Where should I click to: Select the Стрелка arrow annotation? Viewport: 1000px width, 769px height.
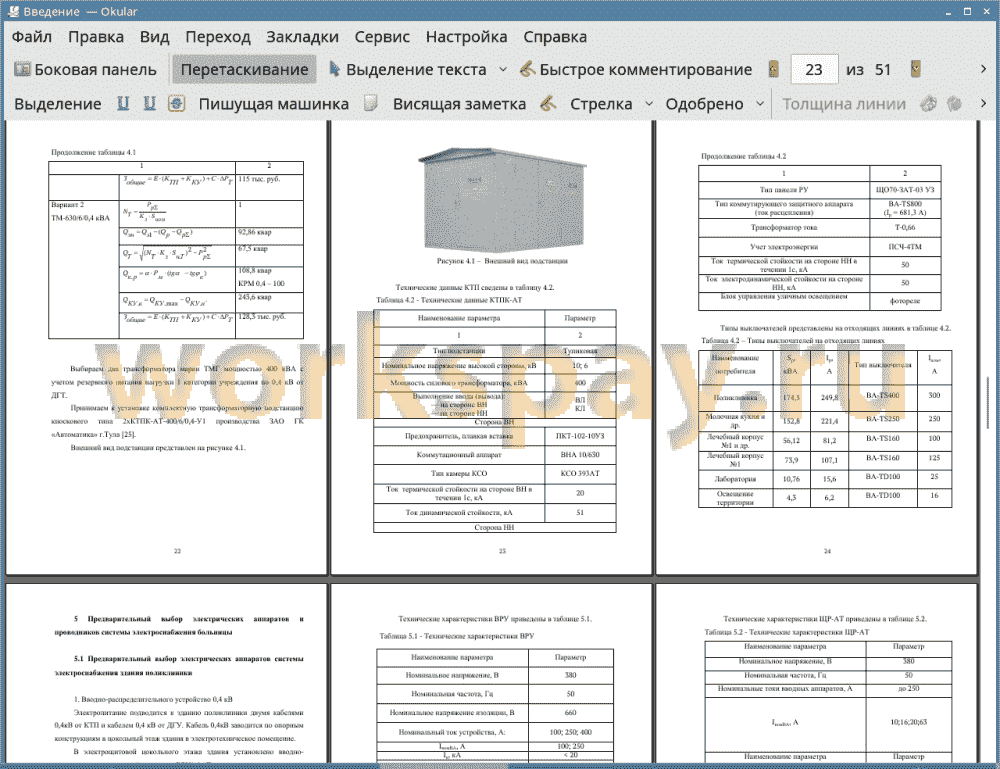coord(601,104)
